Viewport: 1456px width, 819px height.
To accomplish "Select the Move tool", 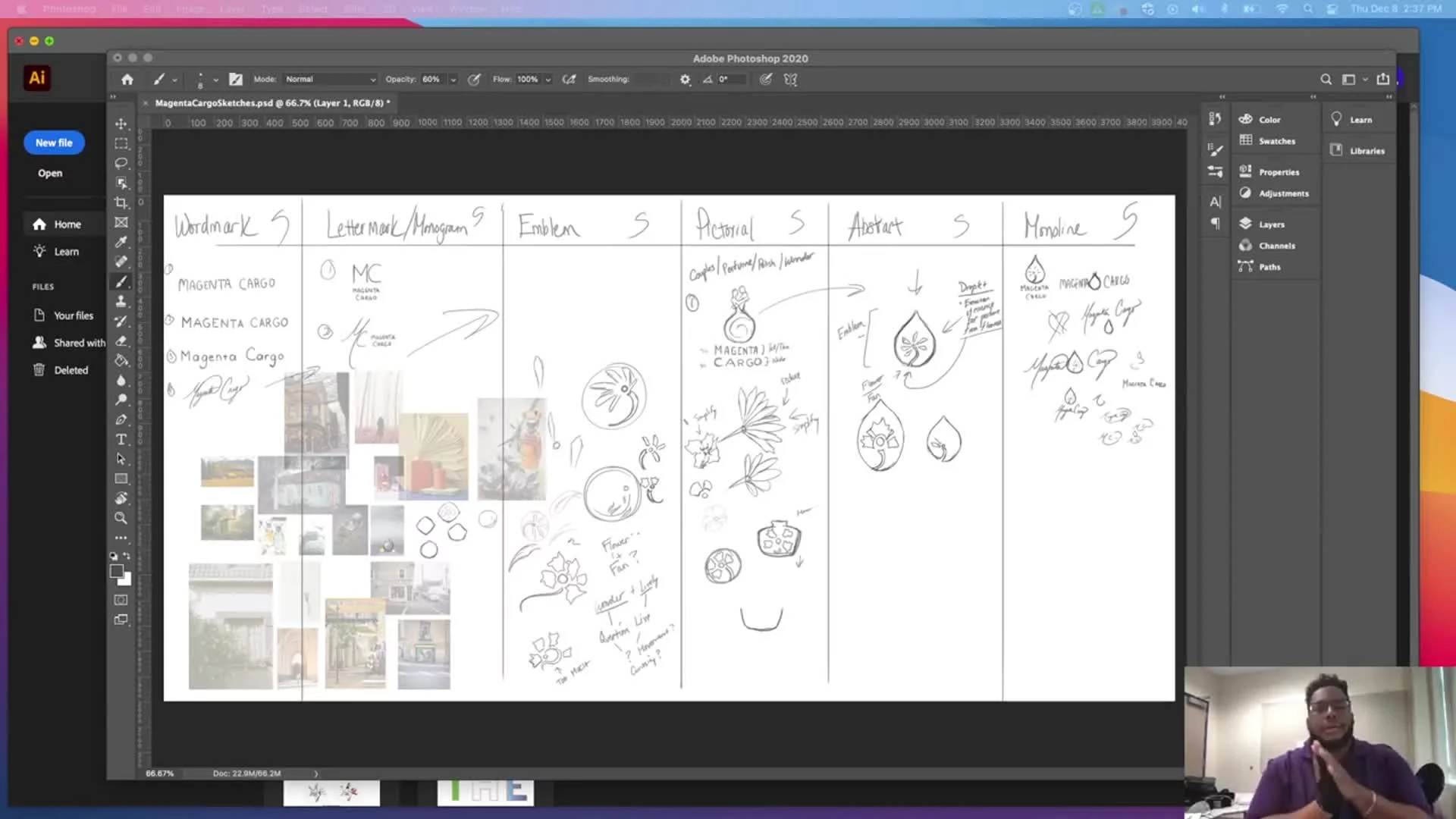I will click(x=121, y=124).
